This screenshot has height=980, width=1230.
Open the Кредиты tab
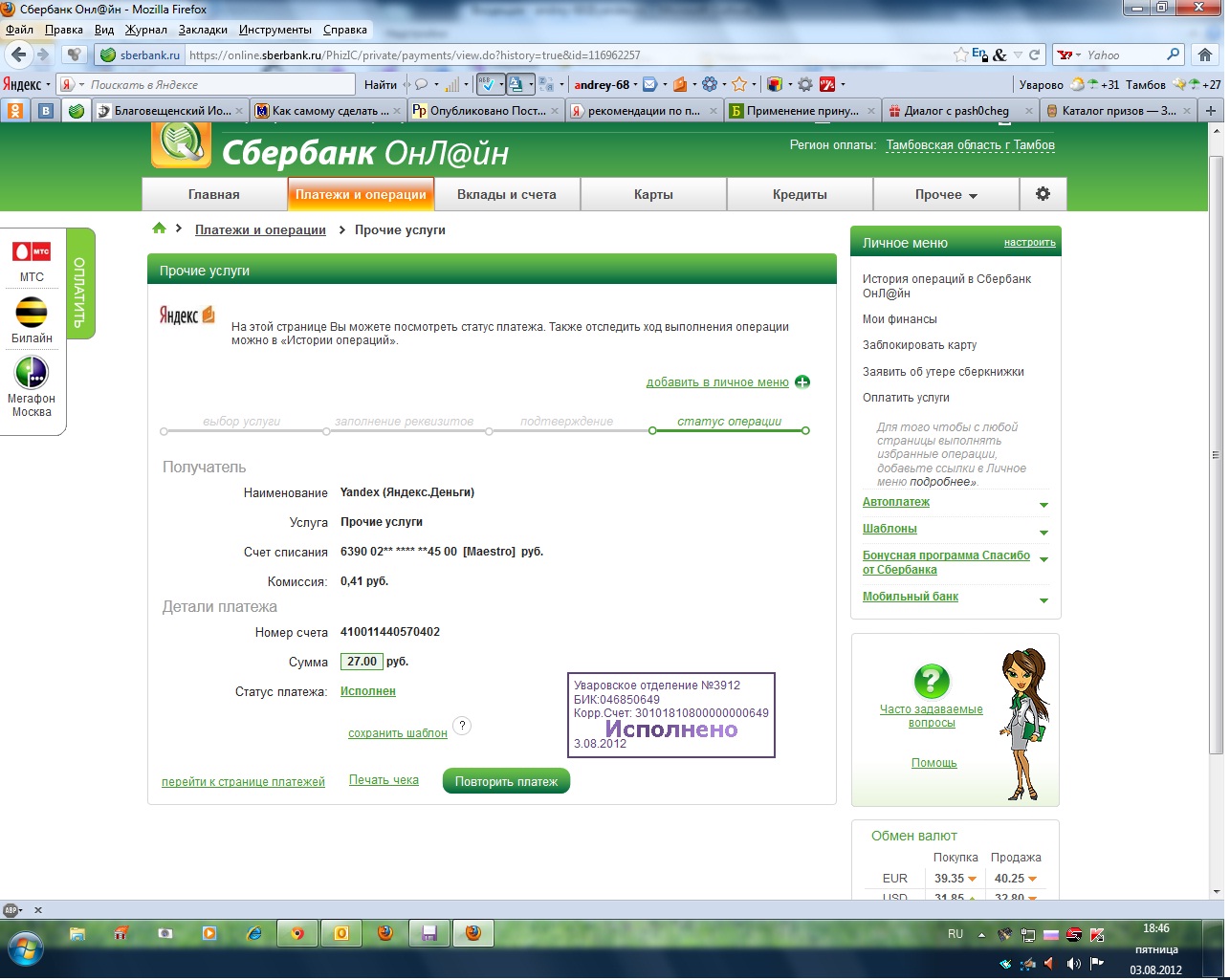click(800, 194)
